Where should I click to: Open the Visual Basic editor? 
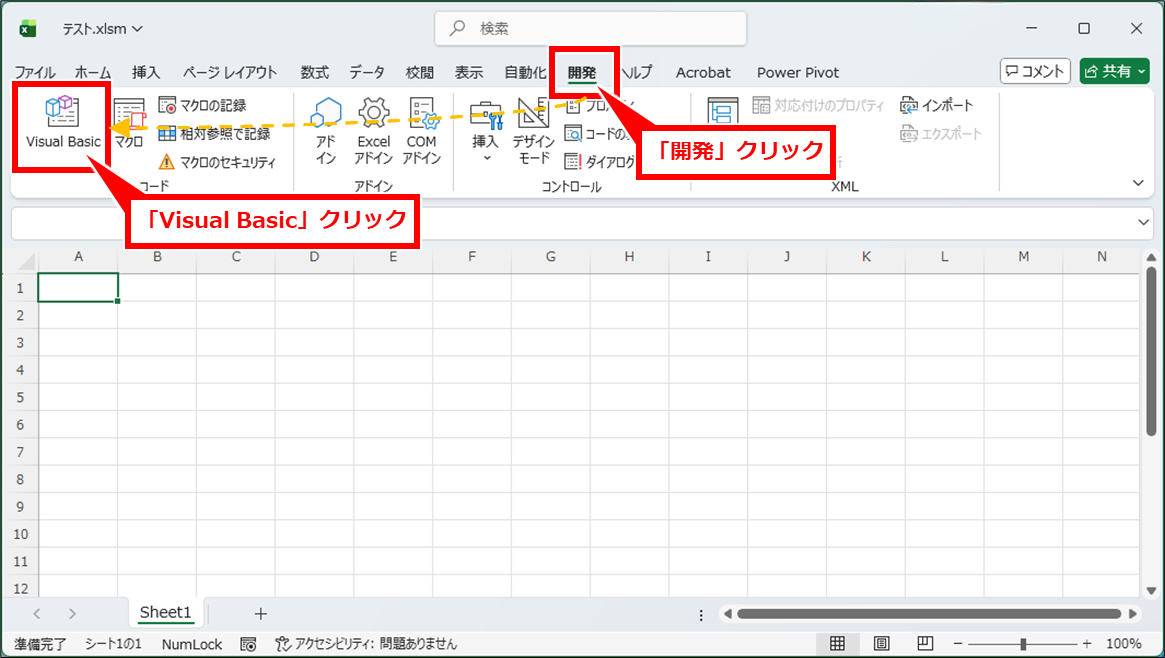(63, 122)
